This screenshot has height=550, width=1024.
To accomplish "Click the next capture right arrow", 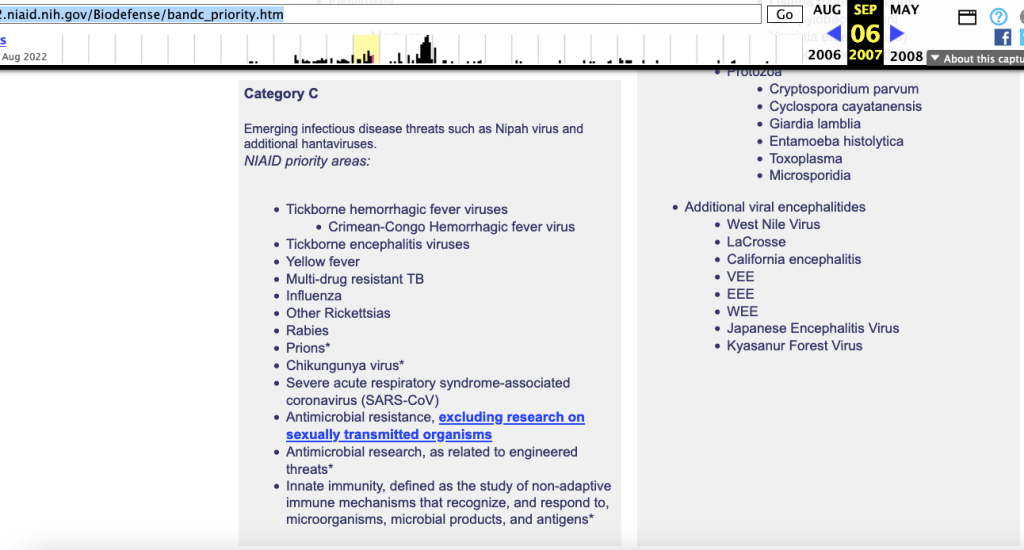I will tap(897, 33).
